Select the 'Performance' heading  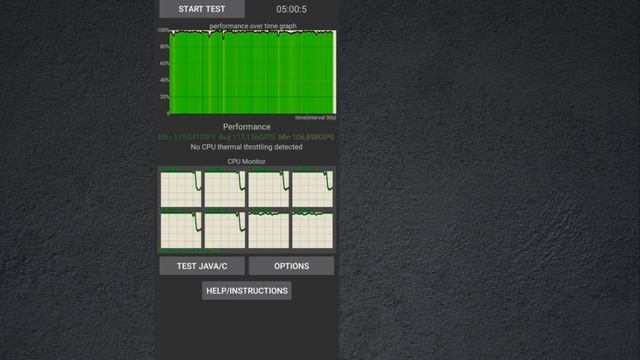[247, 127]
